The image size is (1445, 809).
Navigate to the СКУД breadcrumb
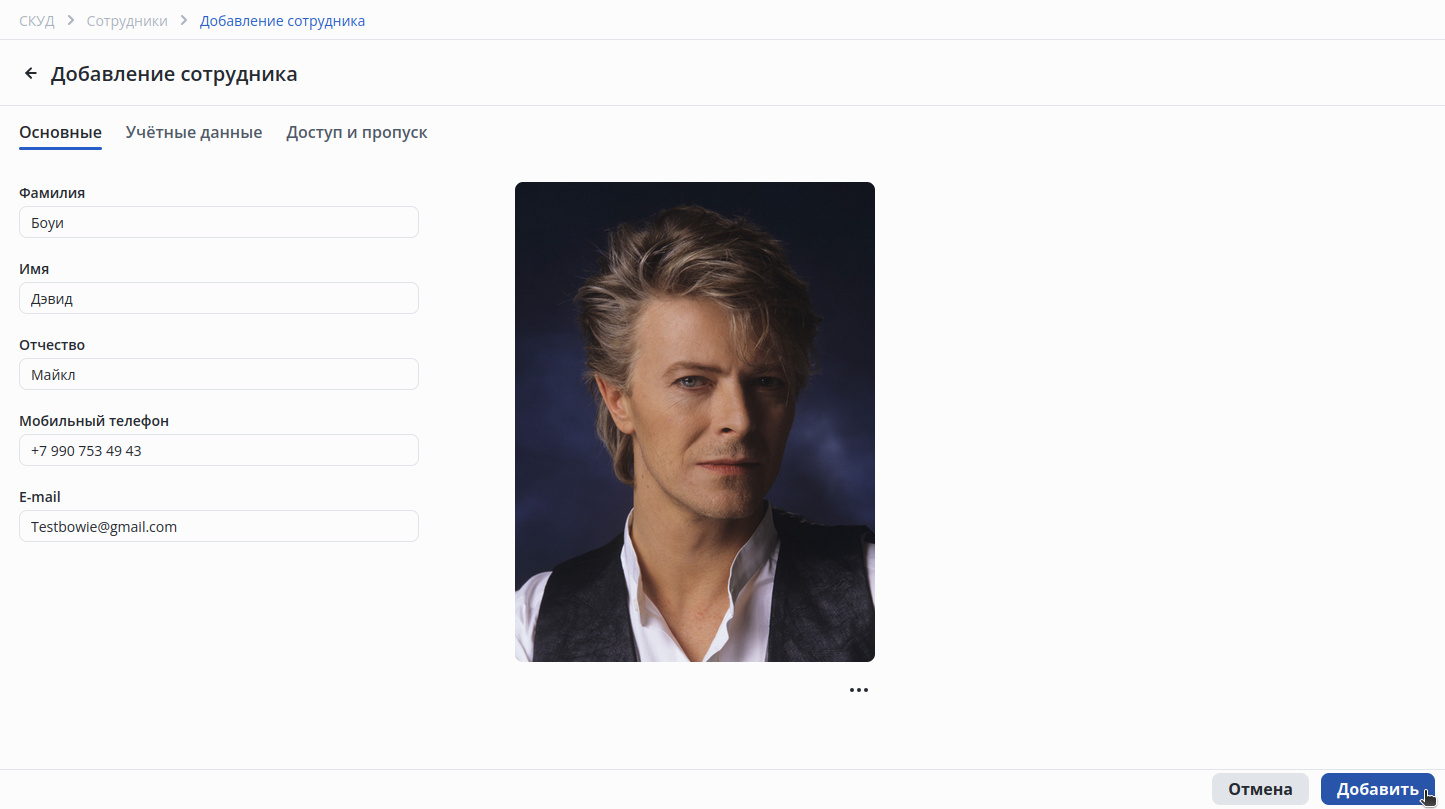(x=37, y=20)
